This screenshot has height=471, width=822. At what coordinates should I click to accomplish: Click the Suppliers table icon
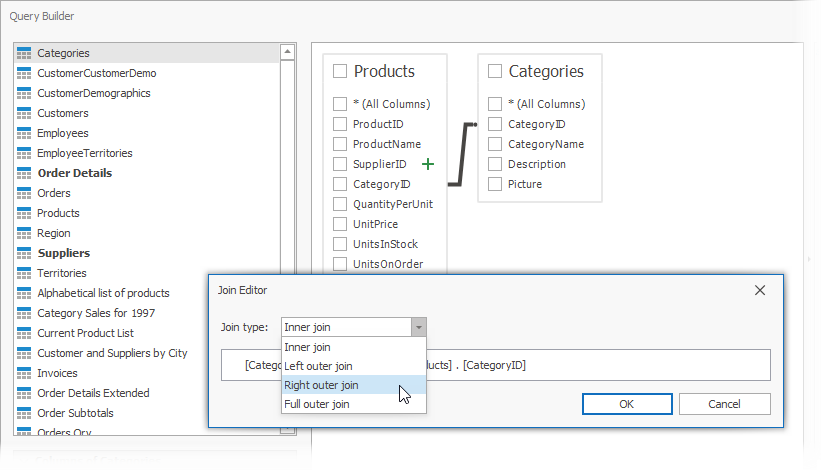coord(24,253)
